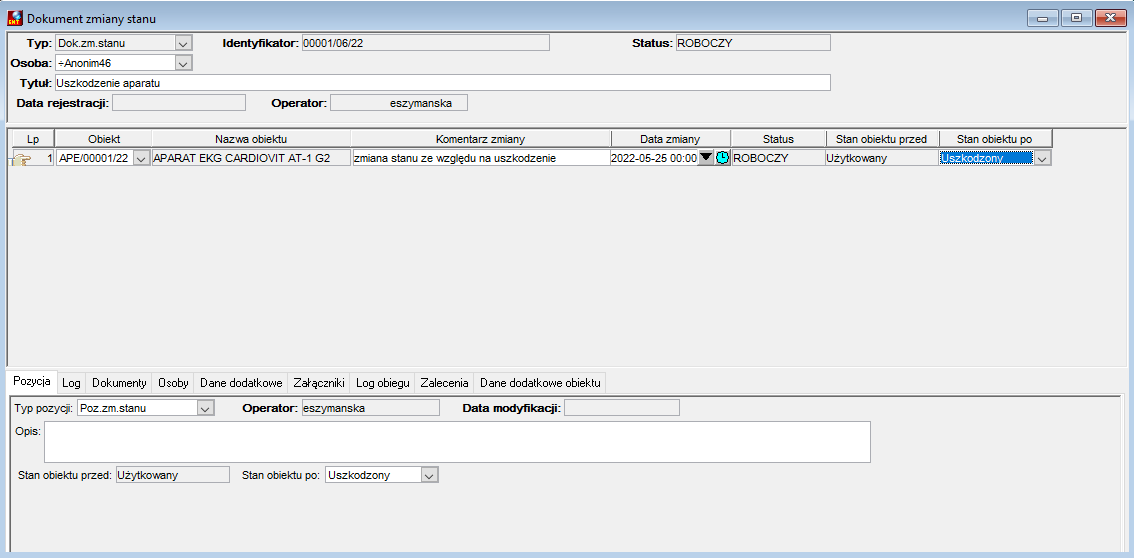Select the Załączniki tab

[320, 382]
